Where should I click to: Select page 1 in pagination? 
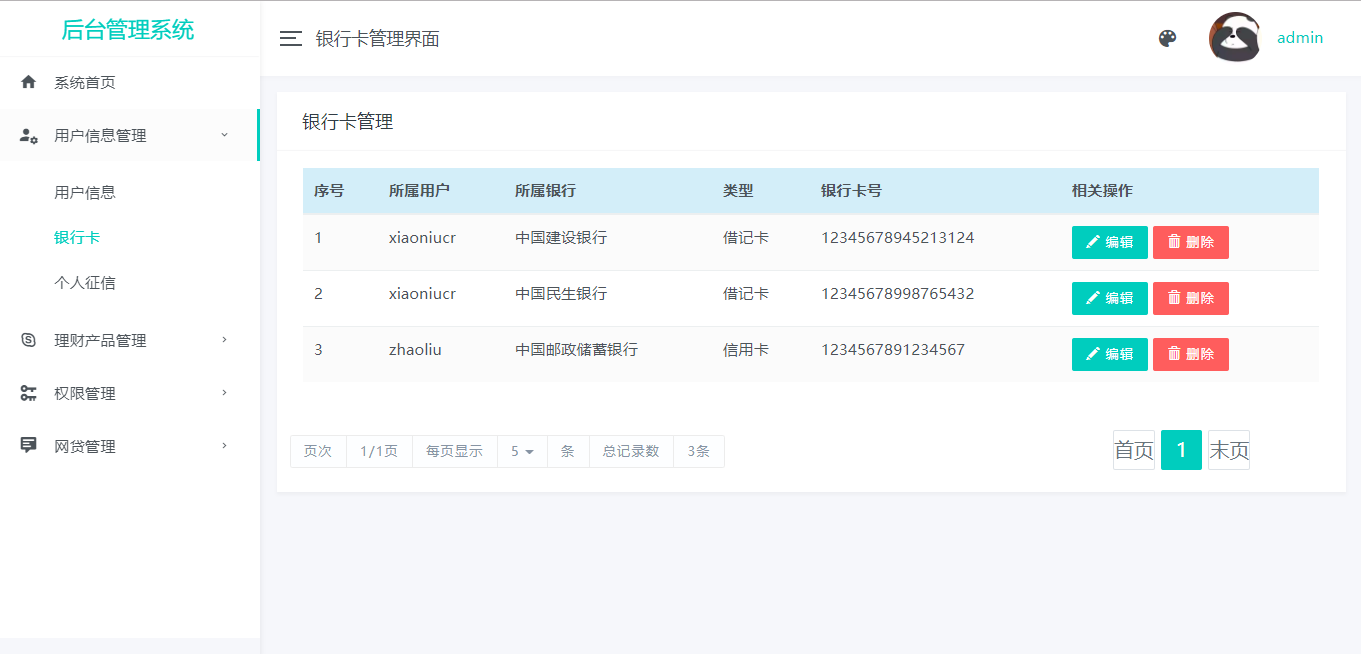[x=1181, y=450]
